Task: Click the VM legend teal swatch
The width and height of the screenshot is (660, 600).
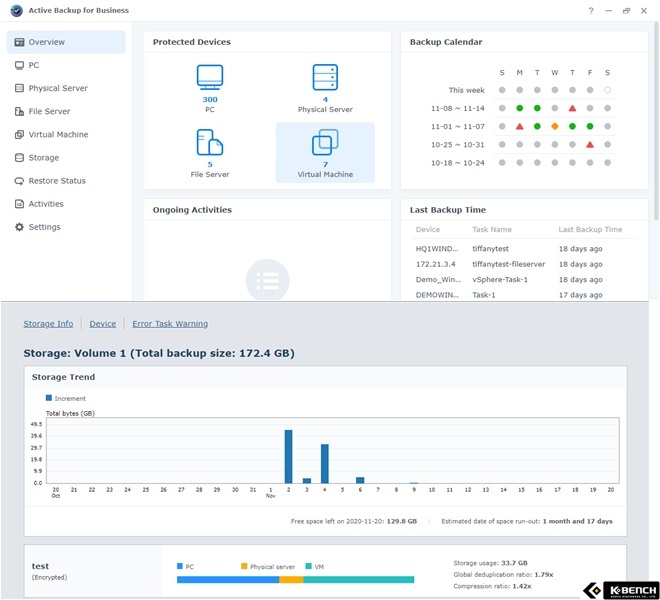Action: coord(309,566)
